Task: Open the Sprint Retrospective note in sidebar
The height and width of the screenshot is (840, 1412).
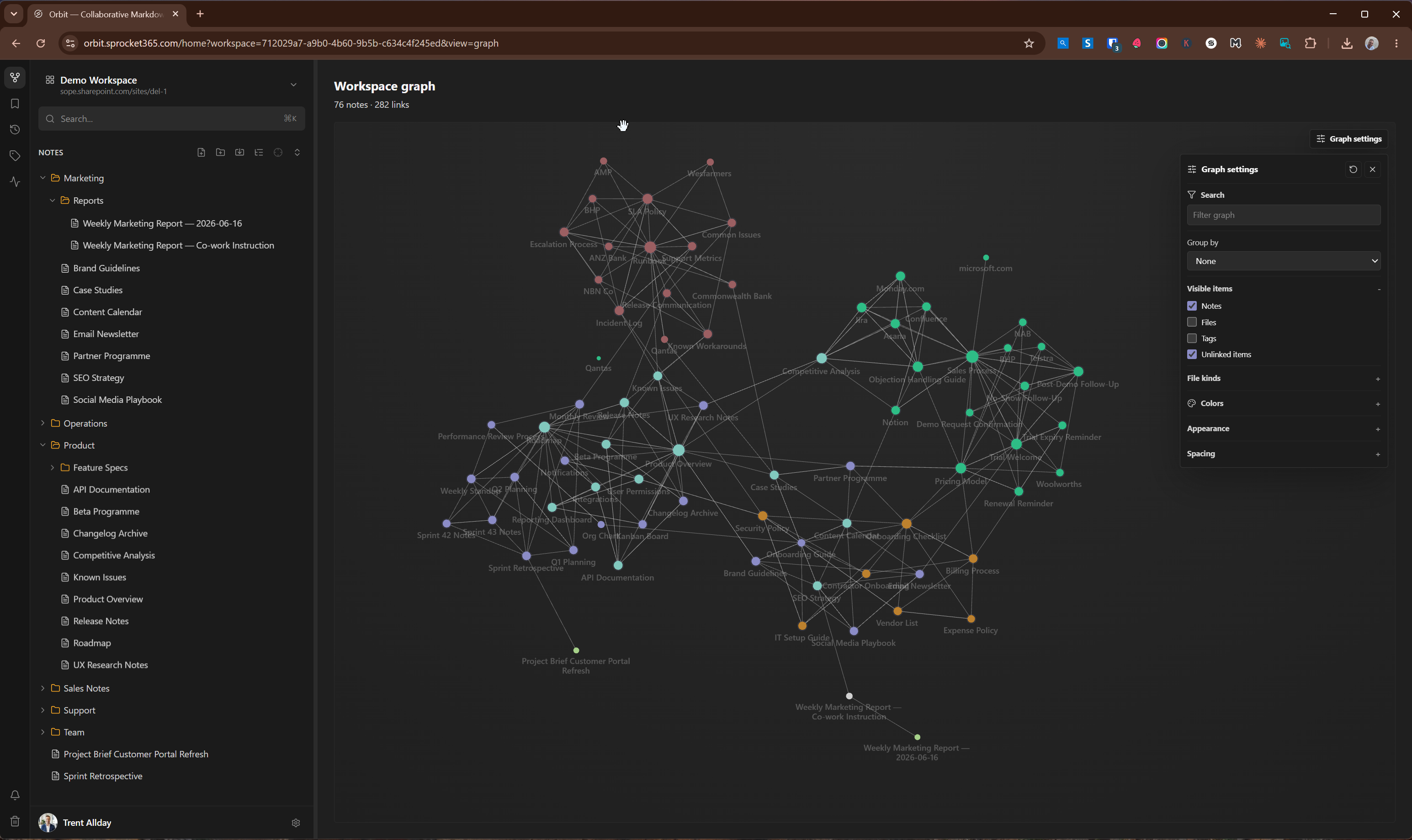Action: [x=103, y=776]
